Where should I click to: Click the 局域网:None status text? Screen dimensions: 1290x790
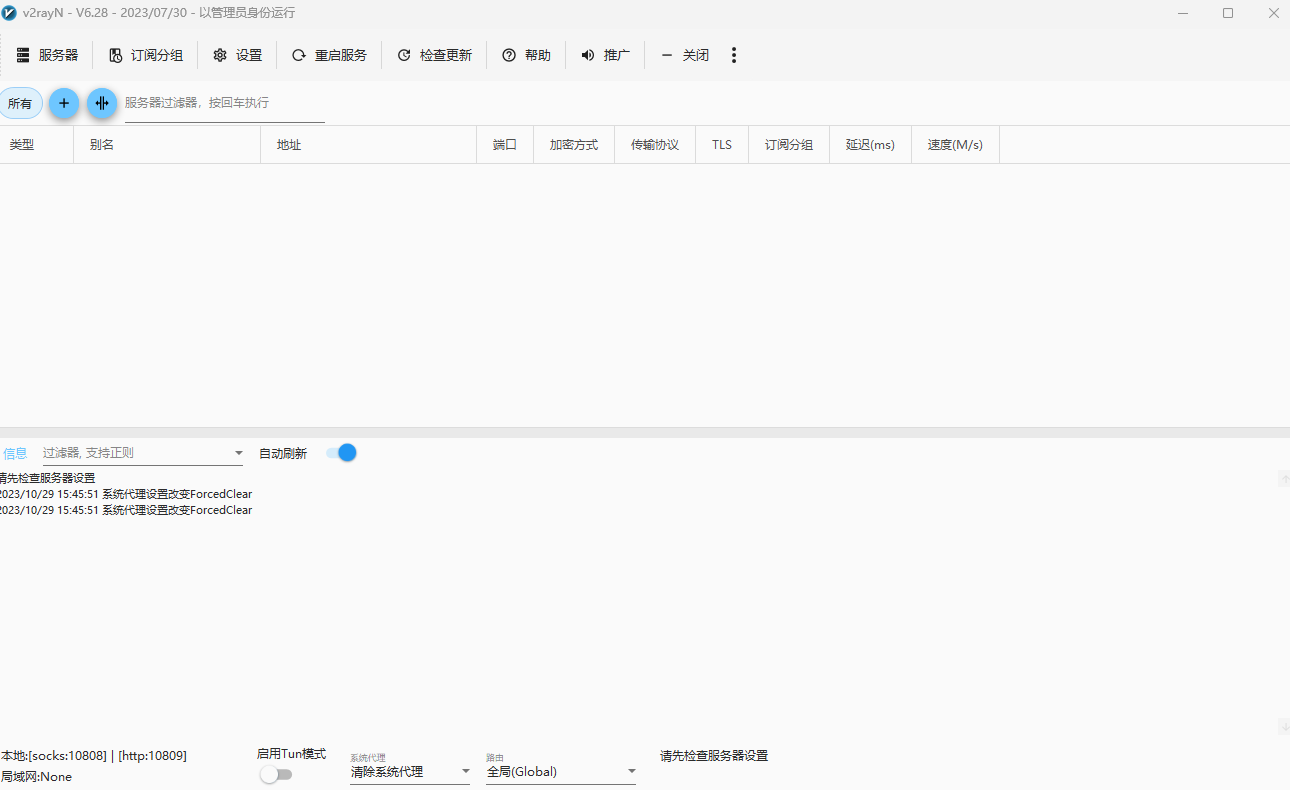(x=36, y=777)
